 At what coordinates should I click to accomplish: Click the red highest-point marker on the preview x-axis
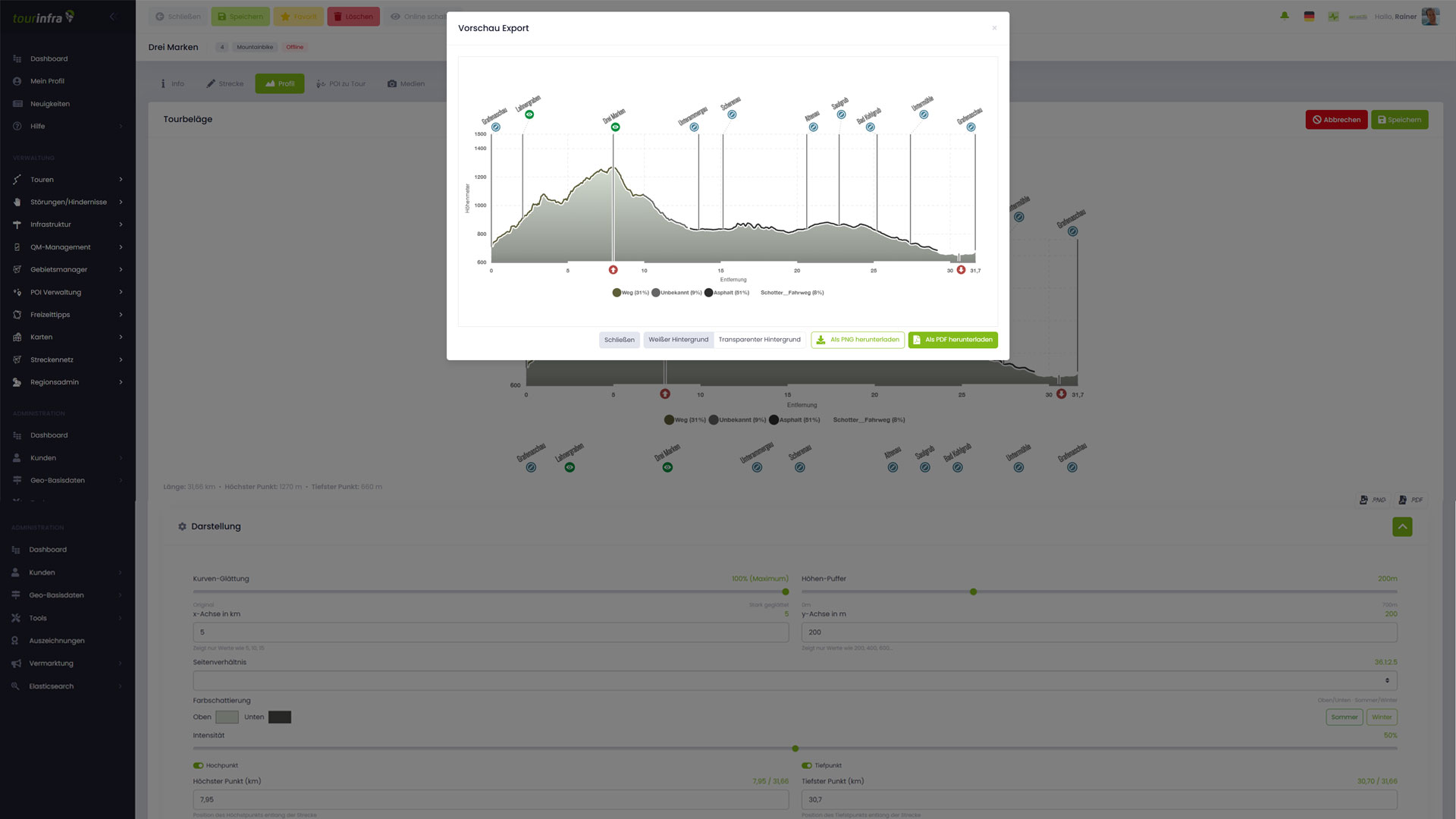pyautogui.click(x=613, y=270)
